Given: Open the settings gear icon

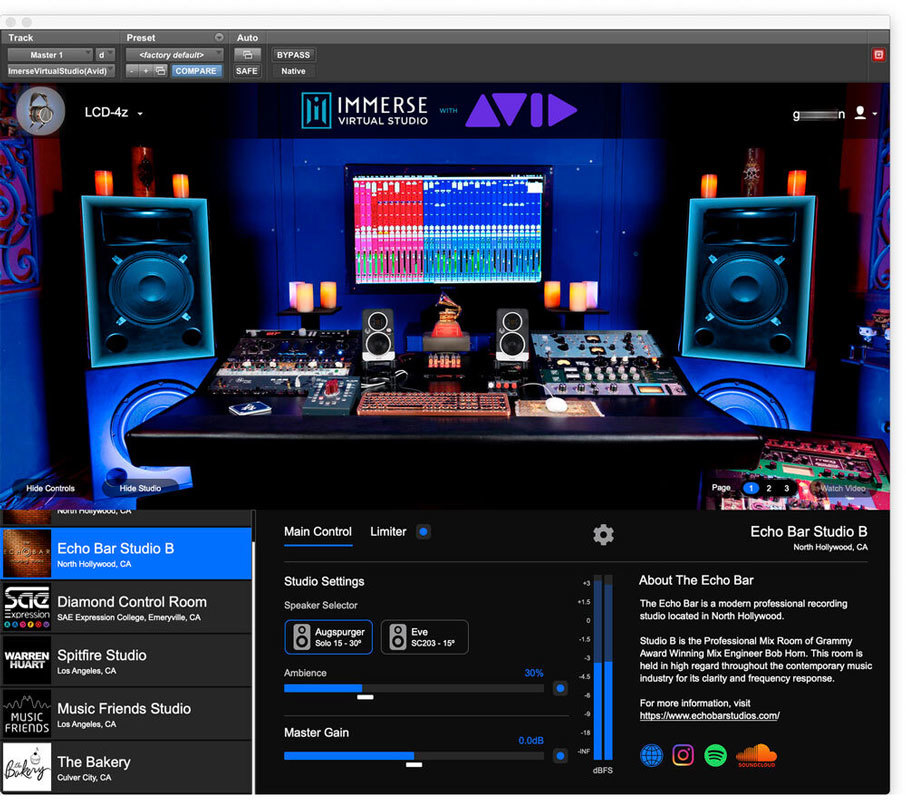Looking at the screenshot, I should click(x=603, y=534).
